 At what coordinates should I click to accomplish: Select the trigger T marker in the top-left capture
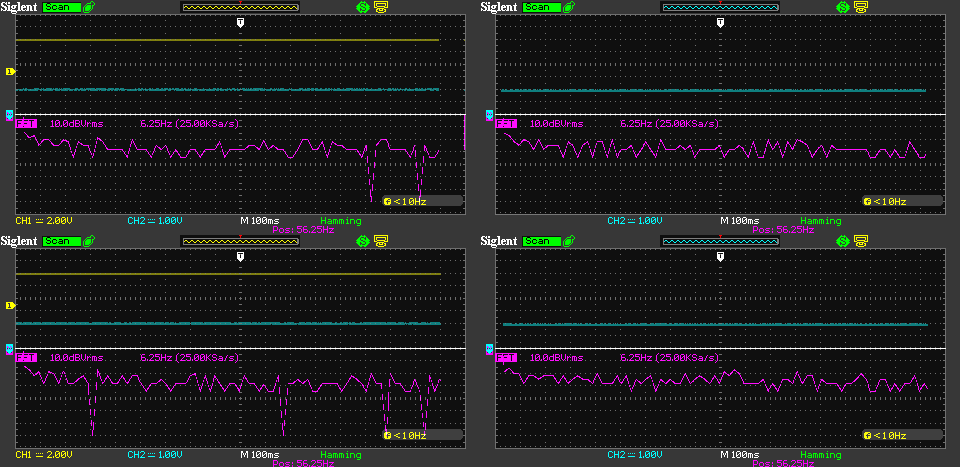click(240, 22)
